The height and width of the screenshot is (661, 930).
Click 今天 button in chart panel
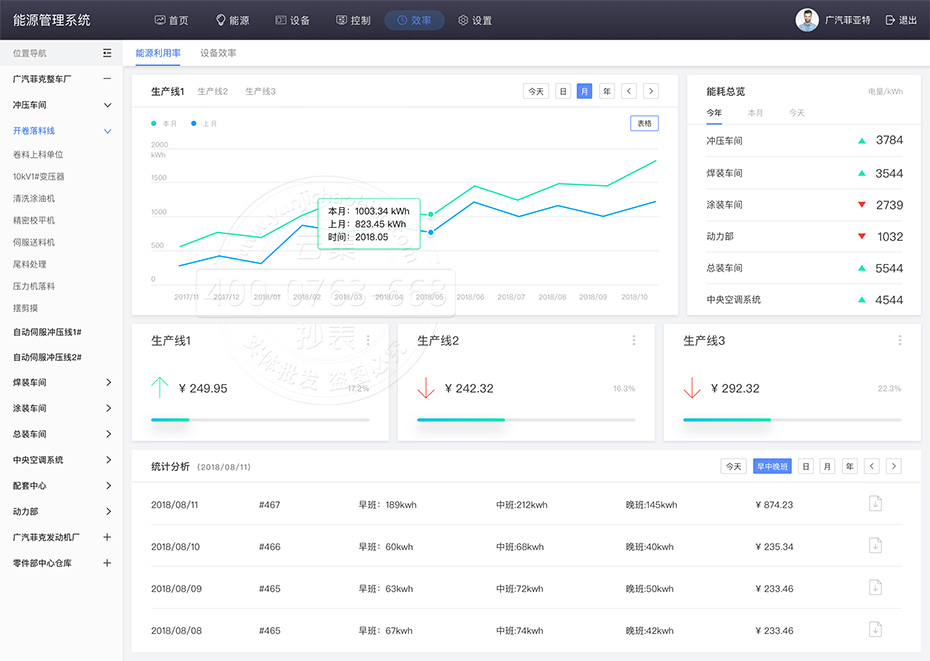536,91
